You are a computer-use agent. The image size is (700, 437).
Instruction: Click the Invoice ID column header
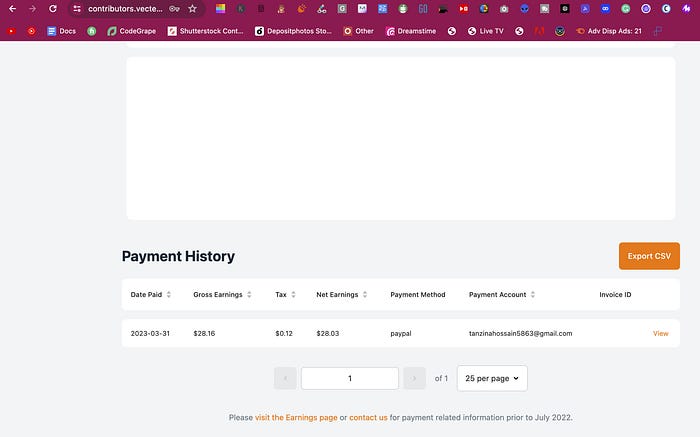click(x=615, y=295)
